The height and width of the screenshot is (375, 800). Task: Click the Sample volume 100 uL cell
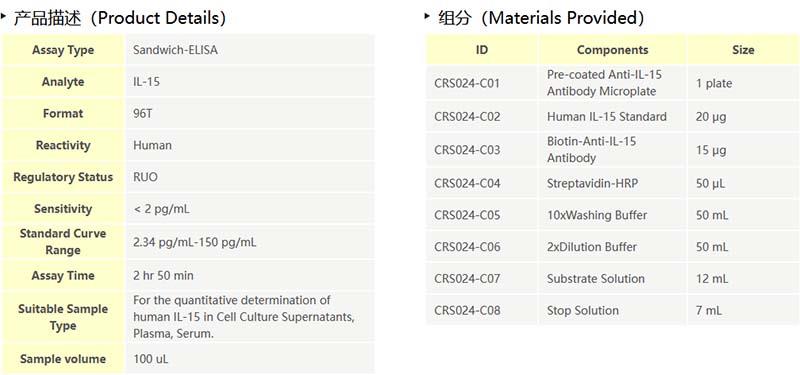pyautogui.click(x=249, y=359)
